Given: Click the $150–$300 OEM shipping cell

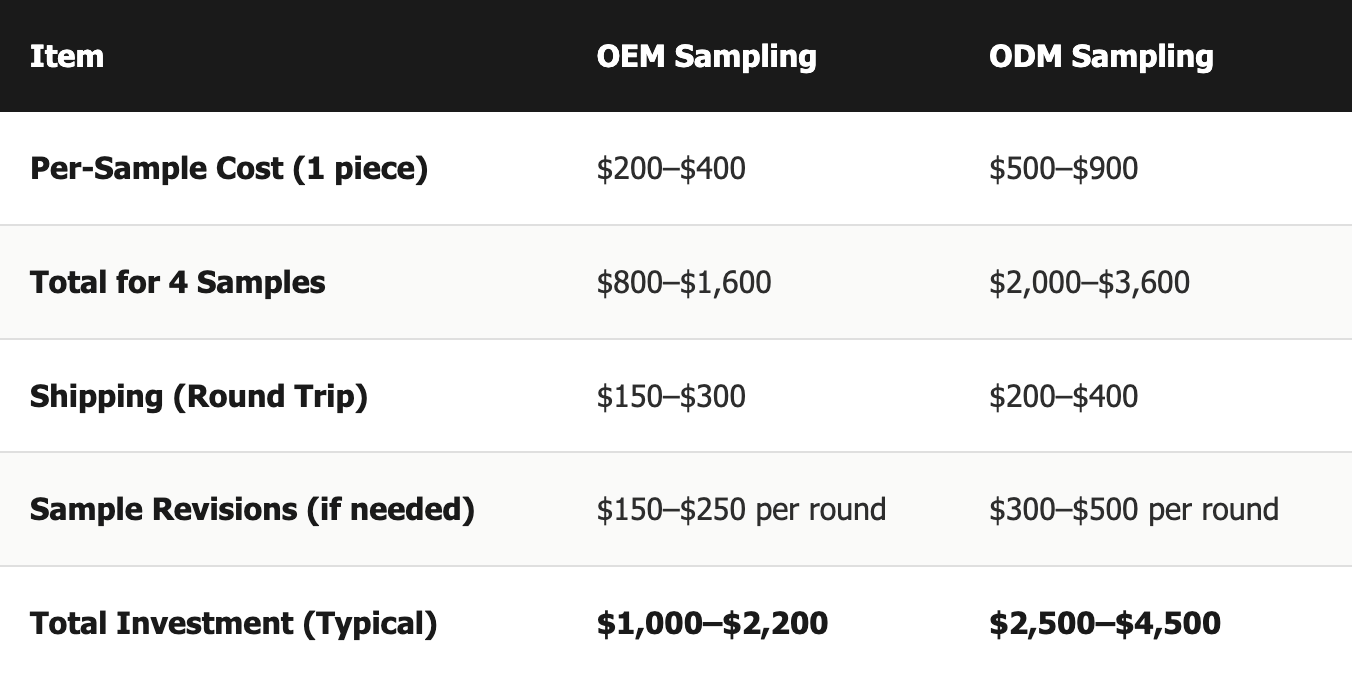Looking at the screenshot, I should coord(671,397).
